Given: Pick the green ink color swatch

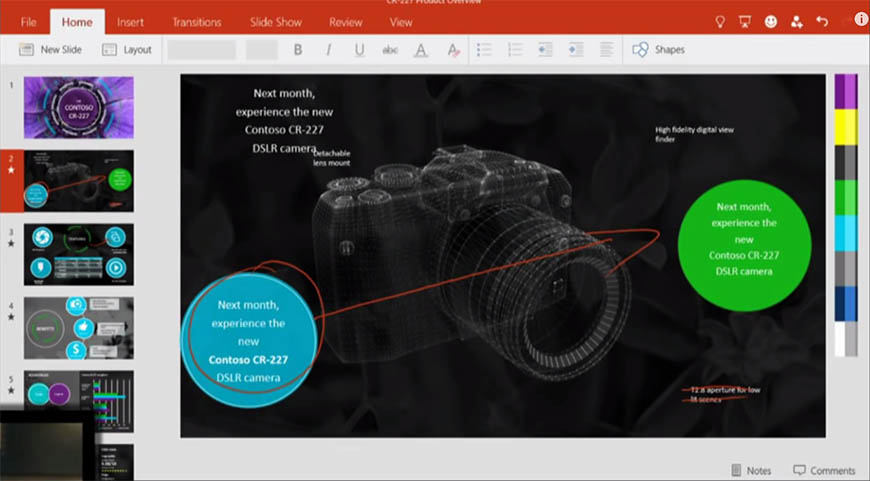Looking at the screenshot, I should pos(846,198).
